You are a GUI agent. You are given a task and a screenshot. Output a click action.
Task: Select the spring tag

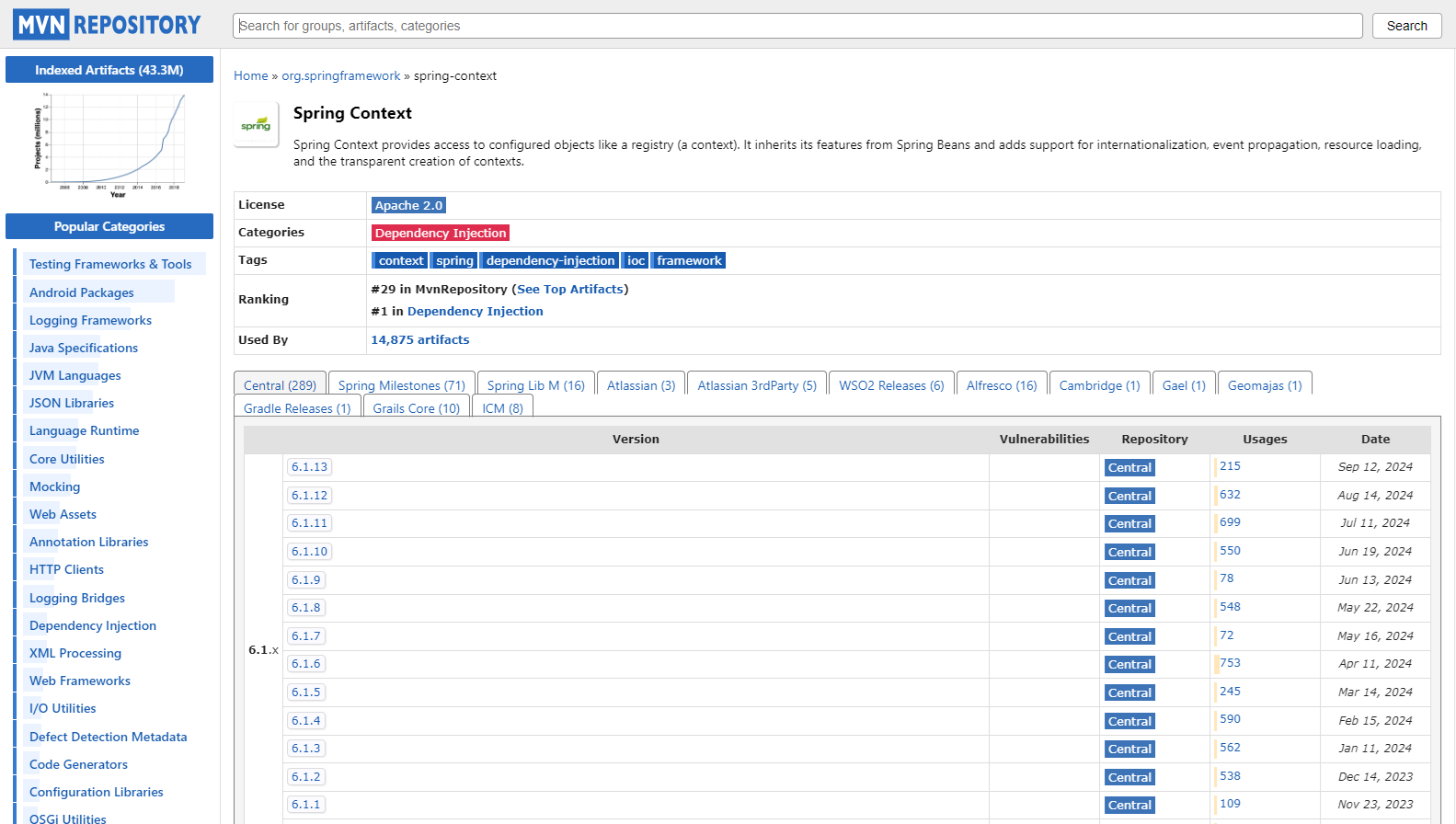pos(454,261)
